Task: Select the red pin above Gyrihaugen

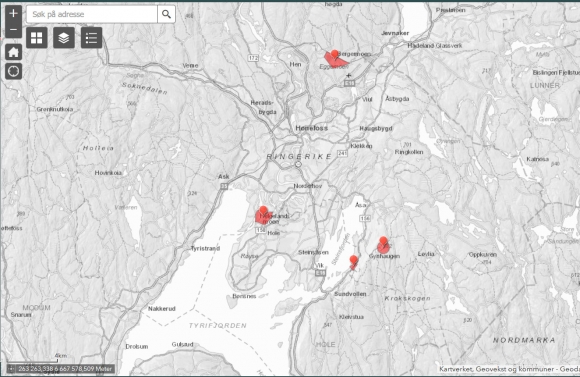Action: pos(384,241)
